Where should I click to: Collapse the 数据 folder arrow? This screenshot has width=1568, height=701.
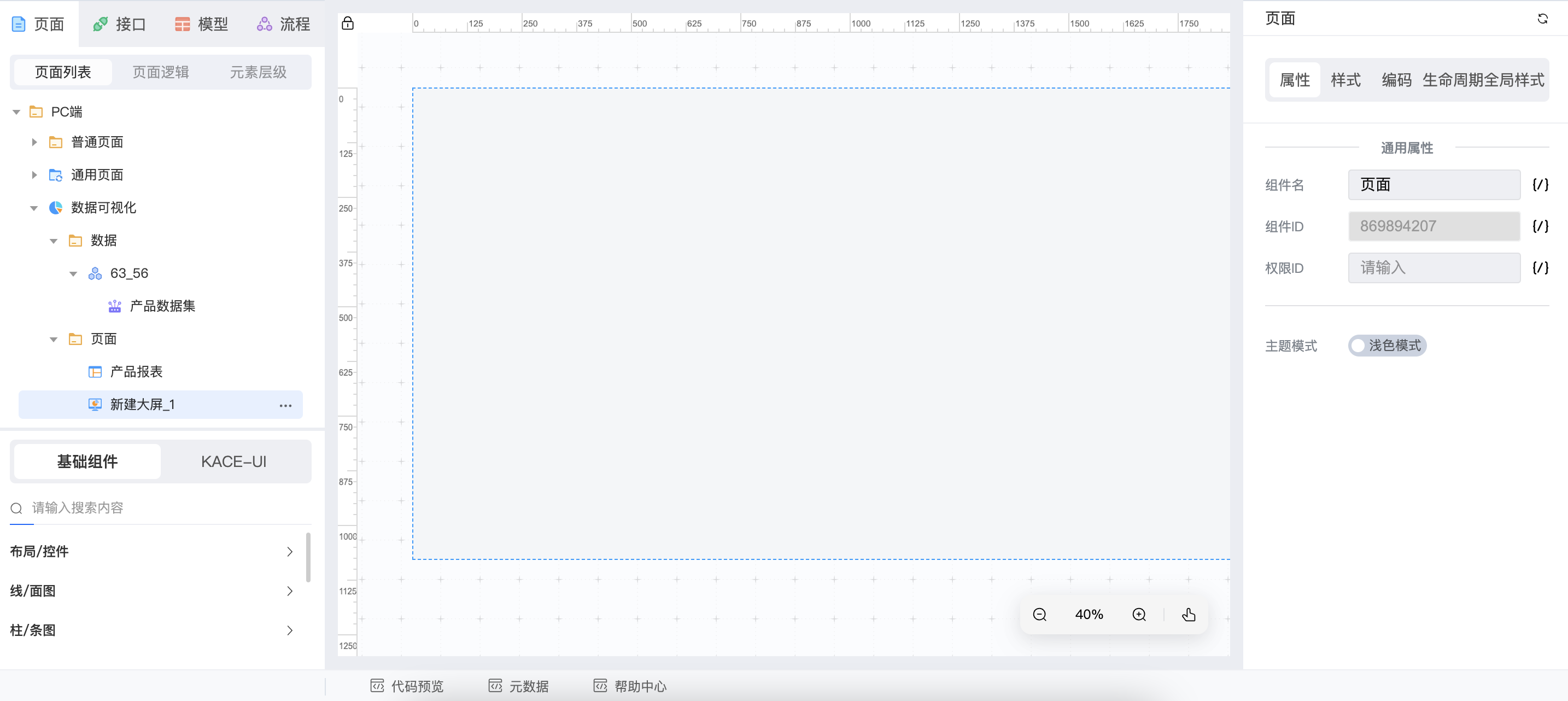point(54,241)
